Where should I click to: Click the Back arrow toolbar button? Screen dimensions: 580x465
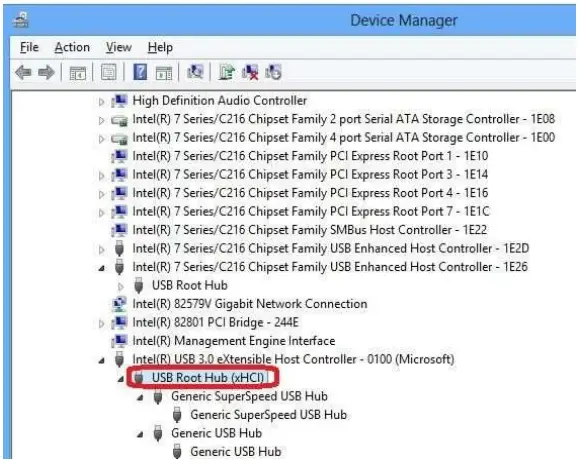pyautogui.click(x=23, y=72)
